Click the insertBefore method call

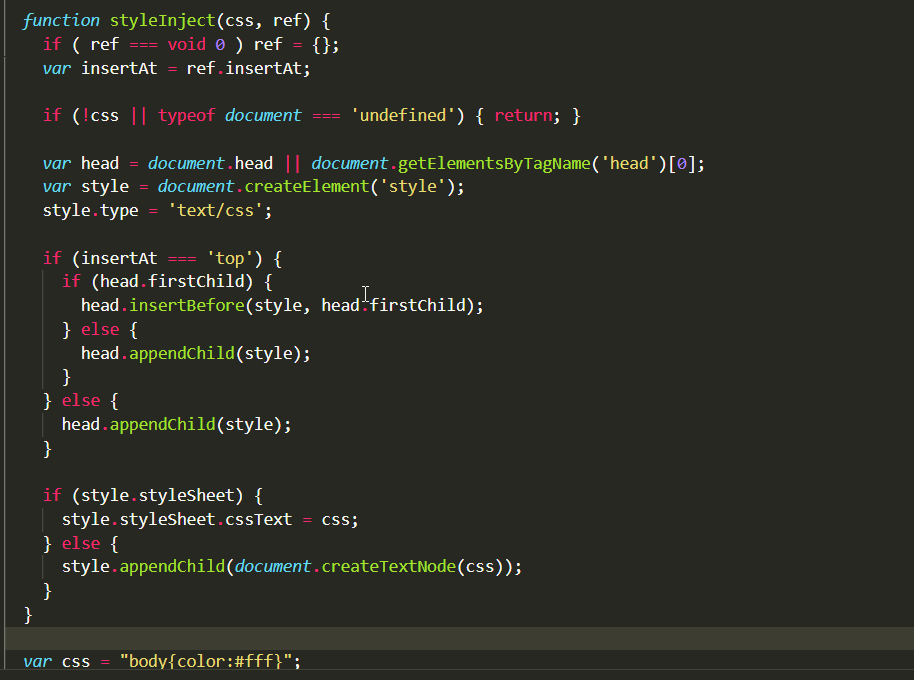(x=186, y=306)
